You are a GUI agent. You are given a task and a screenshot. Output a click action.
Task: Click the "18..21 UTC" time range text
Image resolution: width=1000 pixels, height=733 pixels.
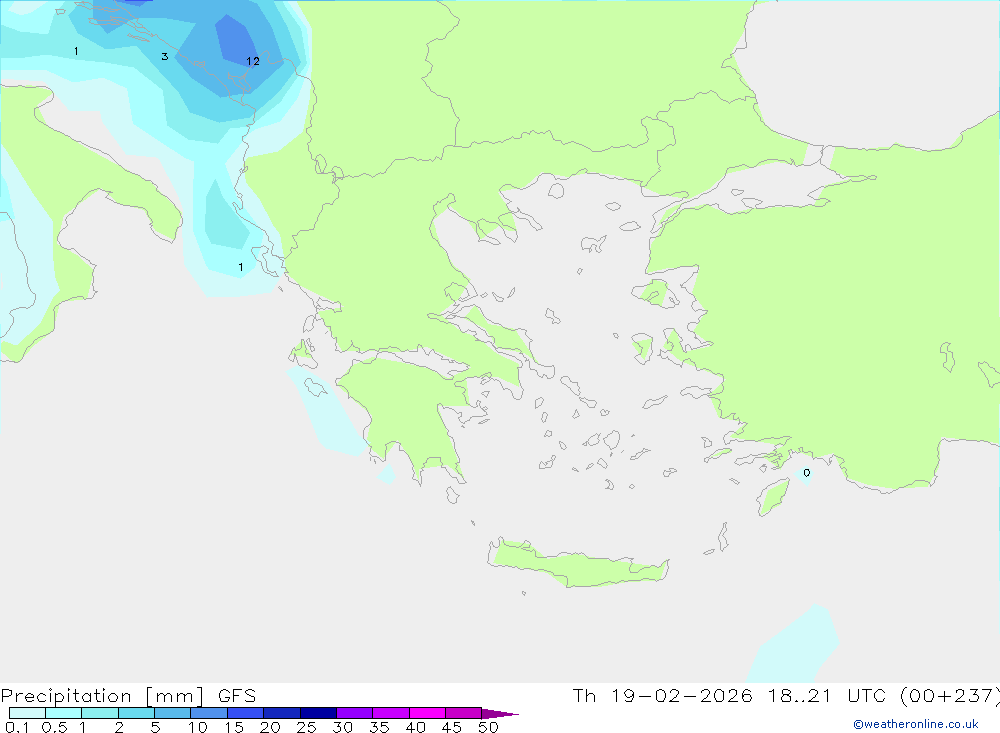click(827, 696)
